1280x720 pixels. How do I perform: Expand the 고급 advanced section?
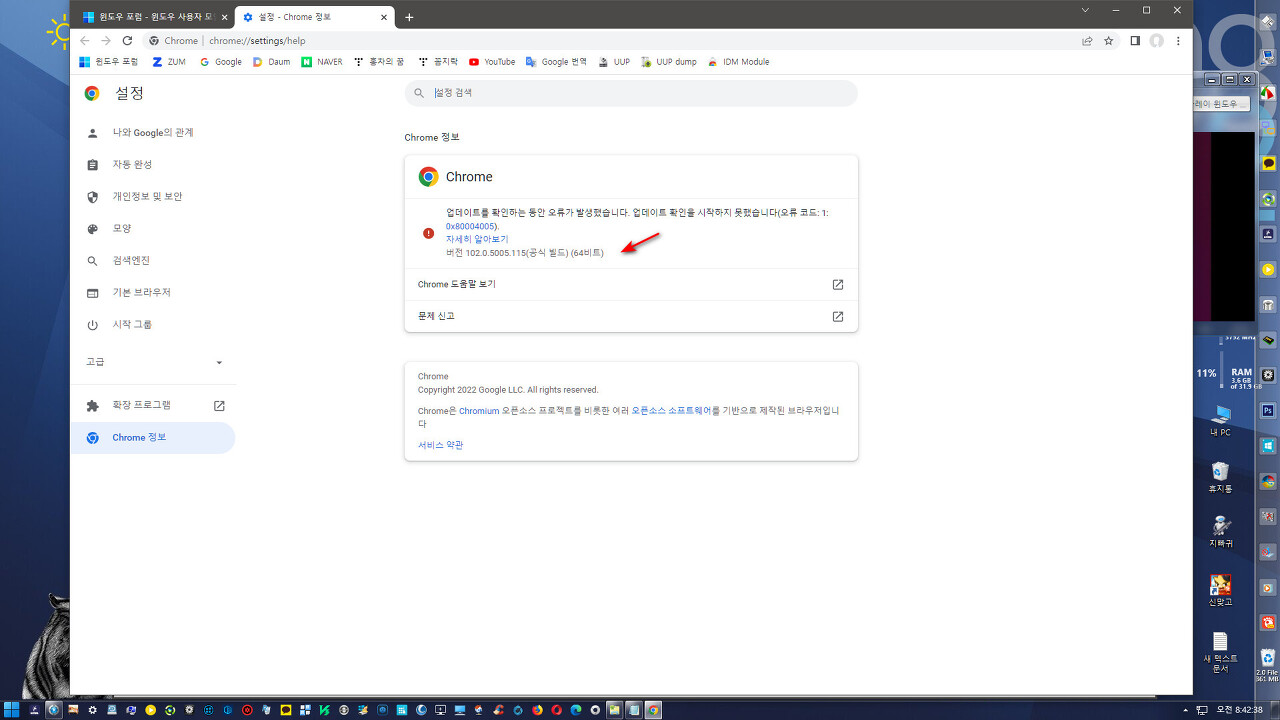(x=153, y=362)
